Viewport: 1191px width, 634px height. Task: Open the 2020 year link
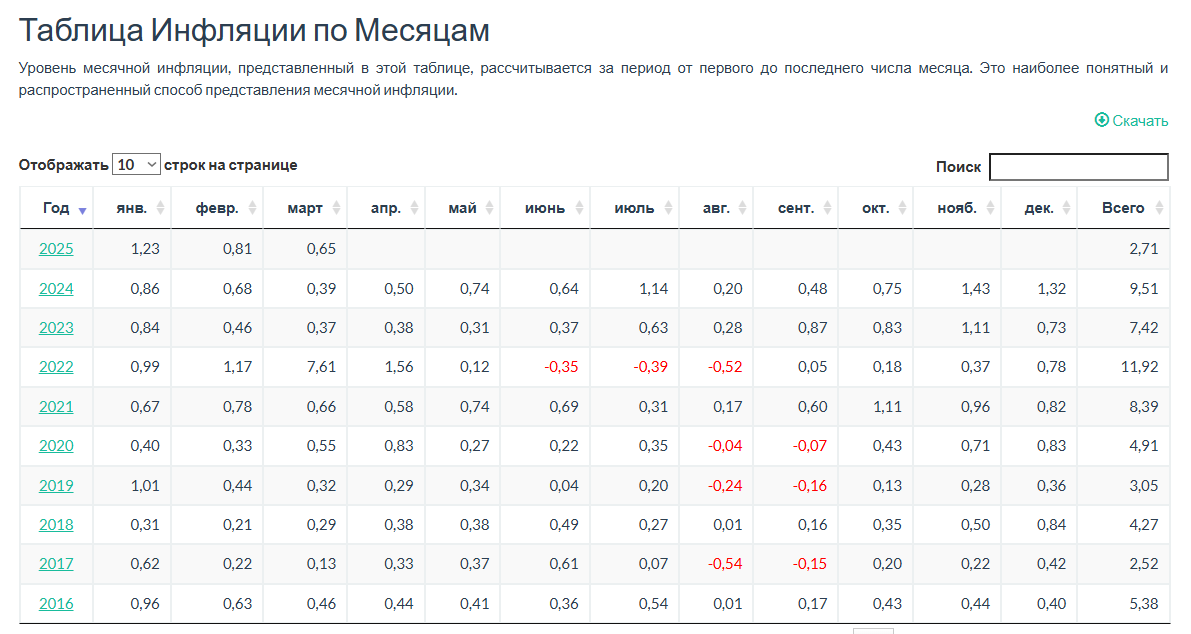pyautogui.click(x=56, y=446)
